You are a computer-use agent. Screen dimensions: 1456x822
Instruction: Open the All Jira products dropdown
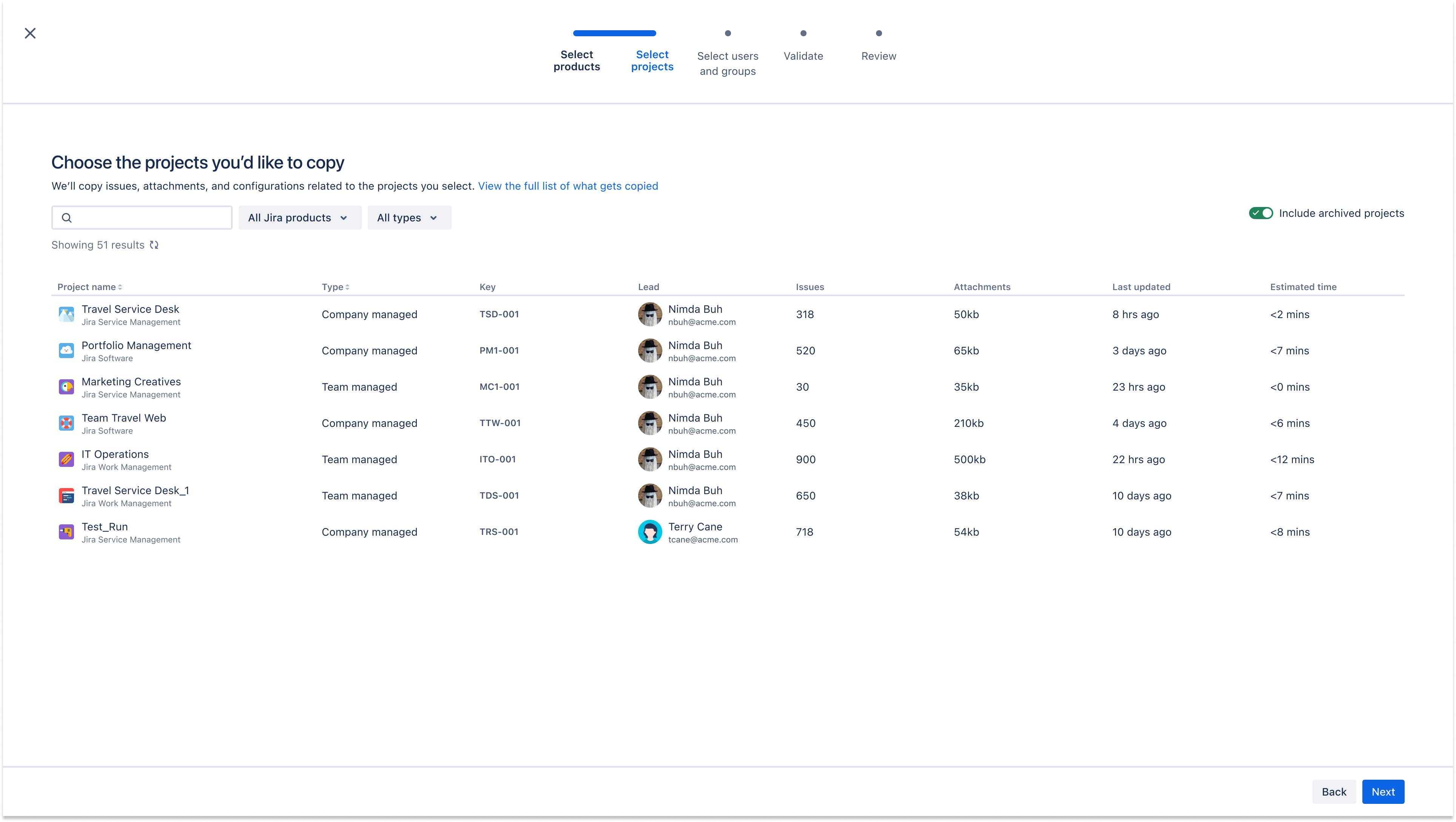[299, 218]
